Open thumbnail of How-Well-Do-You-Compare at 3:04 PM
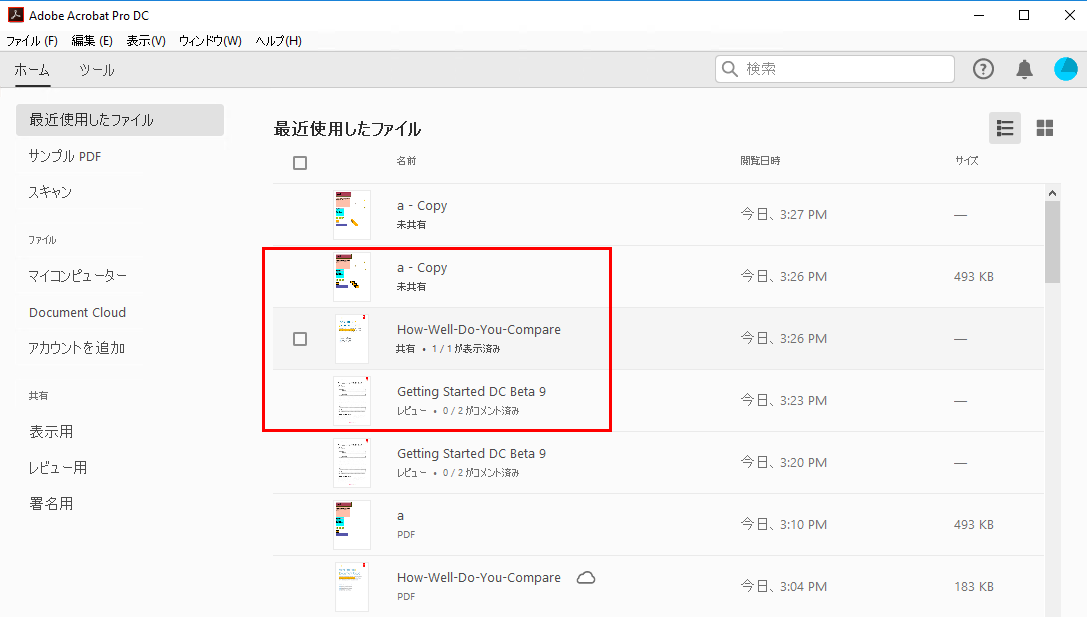The height and width of the screenshot is (617, 1087). pos(351,586)
